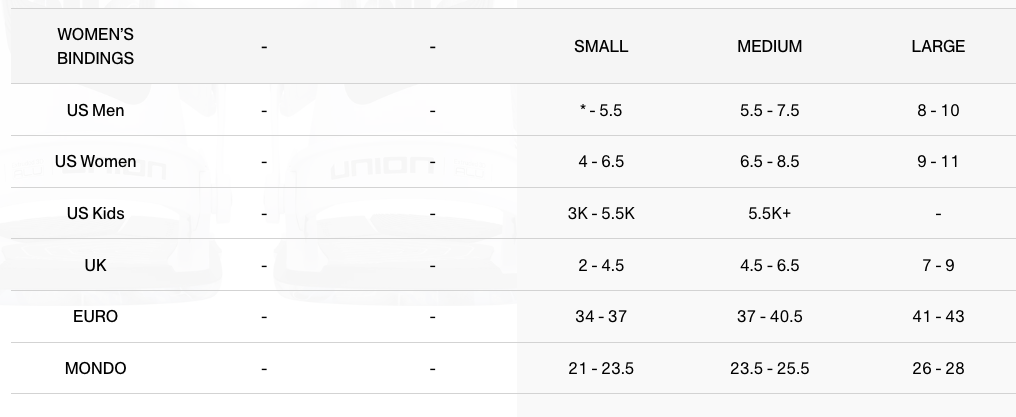The width and height of the screenshot is (1016, 417).
Task: Select the US Kids medium cell 5.5K+
Action: pos(769,213)
